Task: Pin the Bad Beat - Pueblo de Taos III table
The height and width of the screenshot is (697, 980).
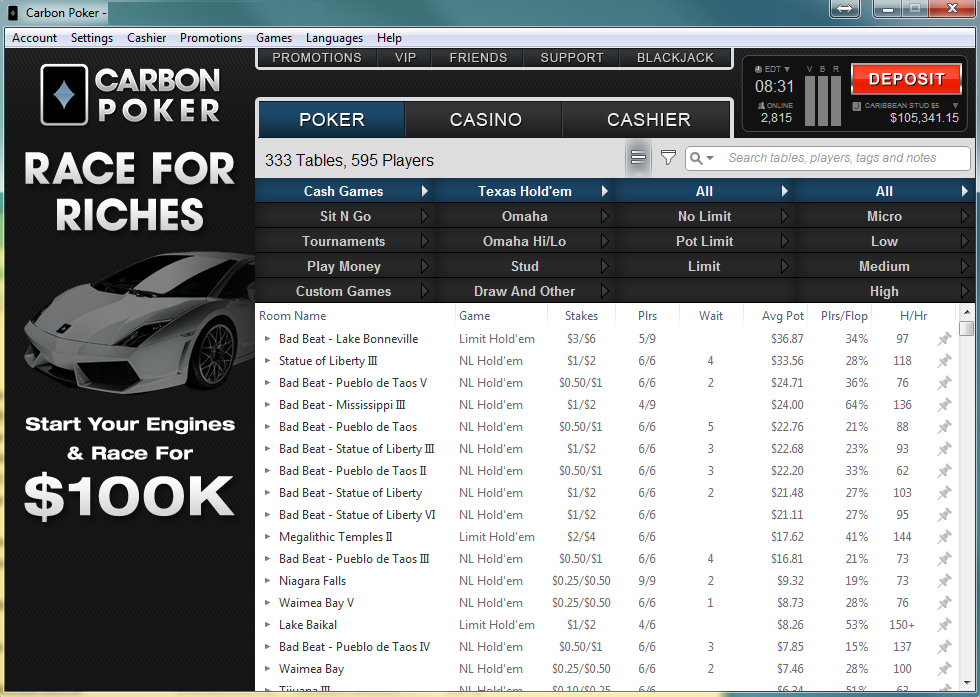Action: pos(944,559)
